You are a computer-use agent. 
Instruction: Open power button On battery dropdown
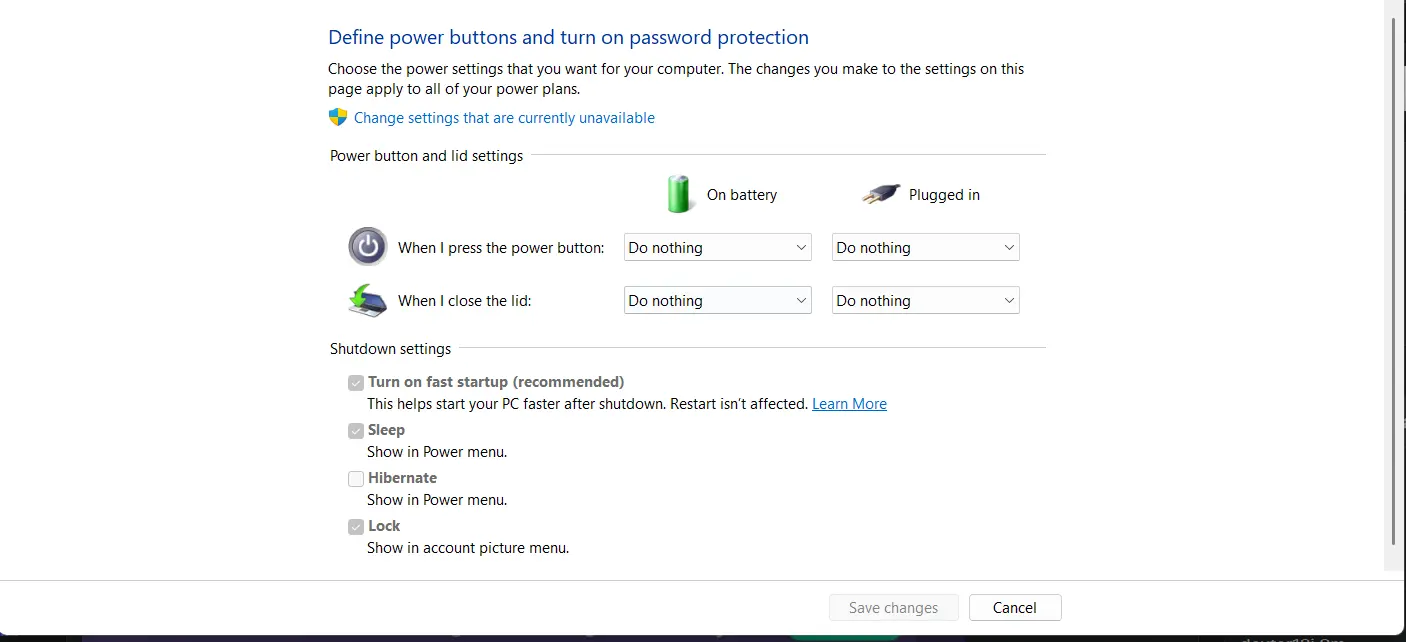click(718, 247)
